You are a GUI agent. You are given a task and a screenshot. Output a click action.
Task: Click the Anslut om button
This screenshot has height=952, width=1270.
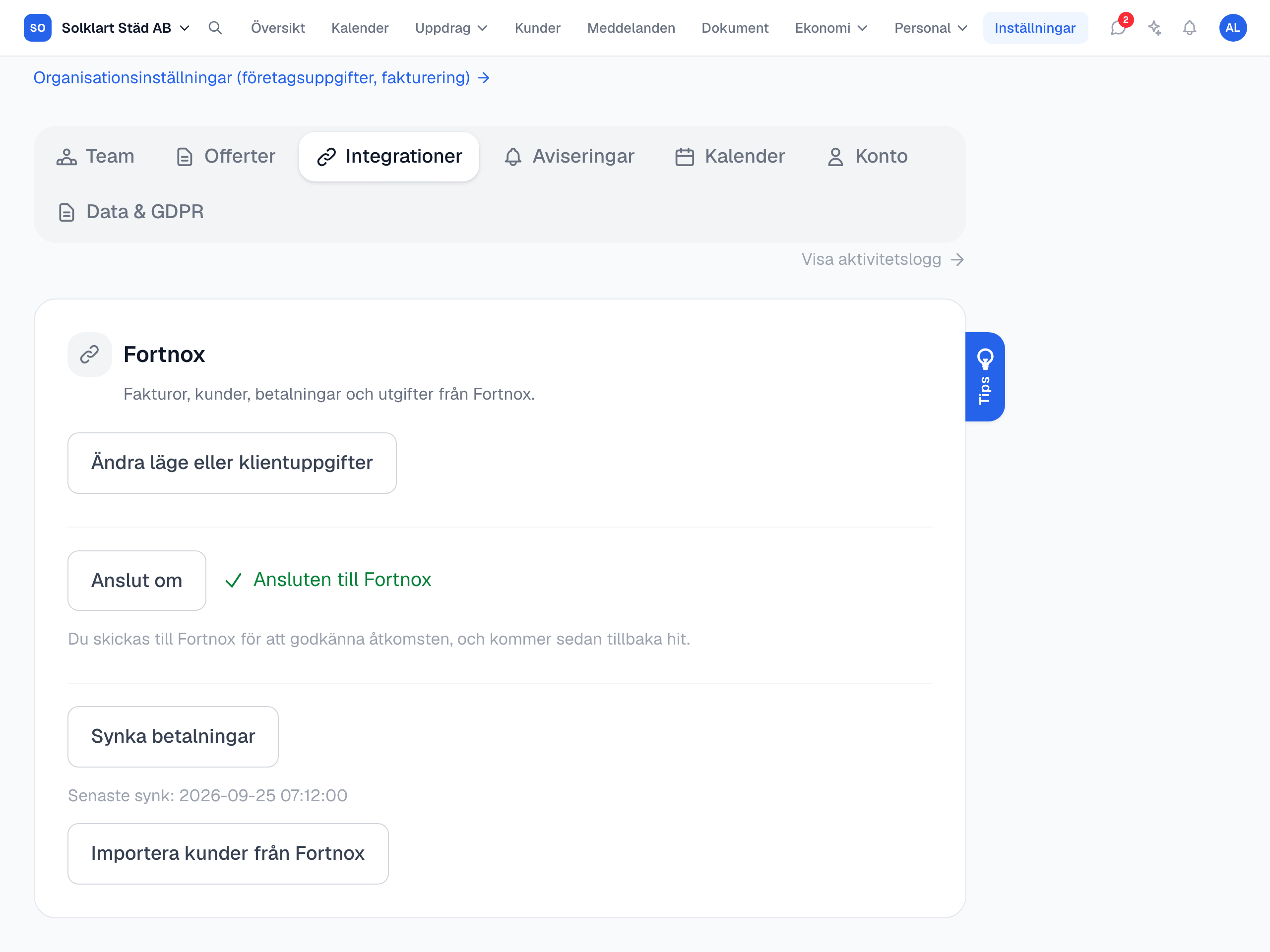[x=136, y=580]
